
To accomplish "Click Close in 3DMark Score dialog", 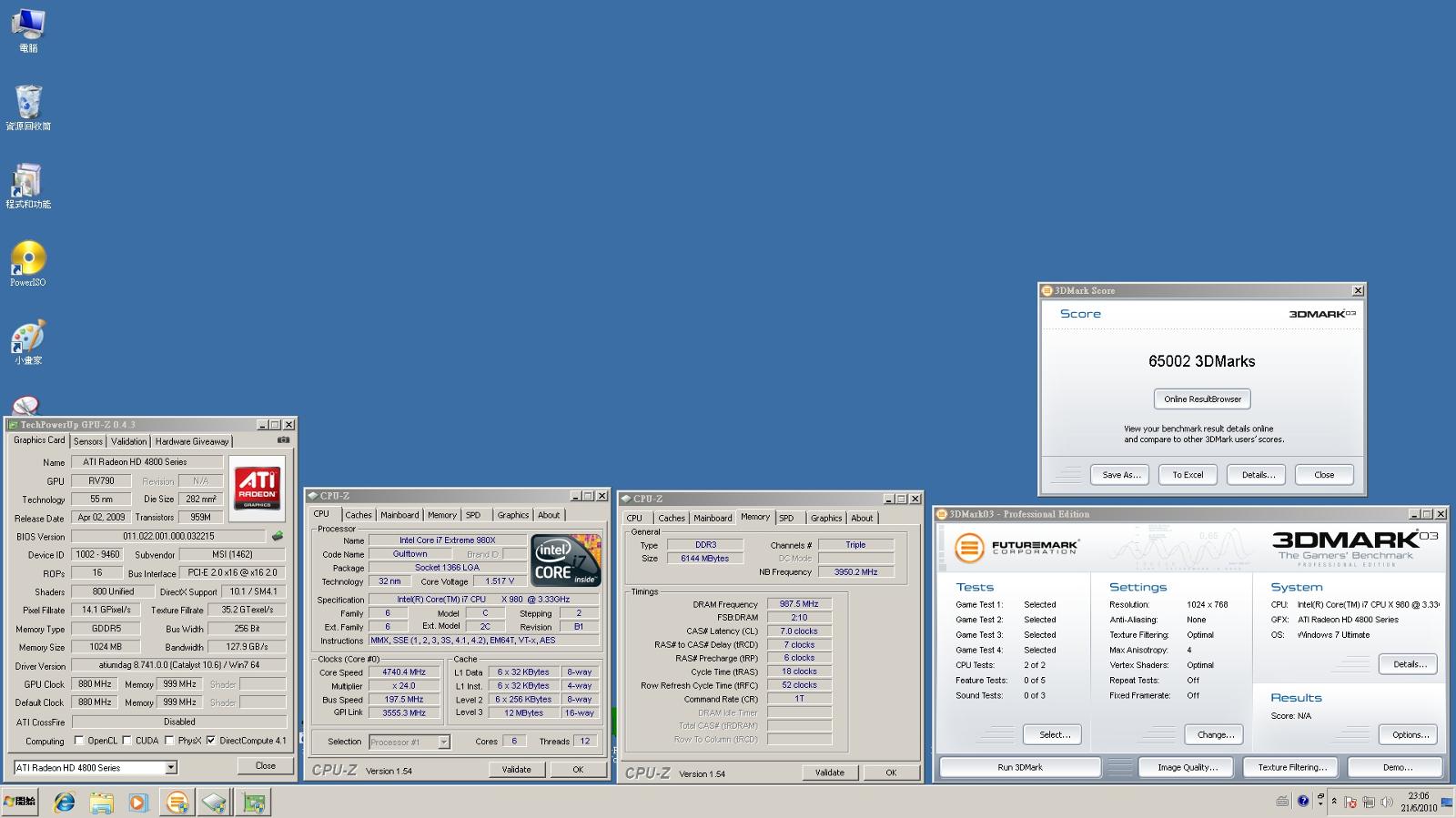I will click(1324, 475).
